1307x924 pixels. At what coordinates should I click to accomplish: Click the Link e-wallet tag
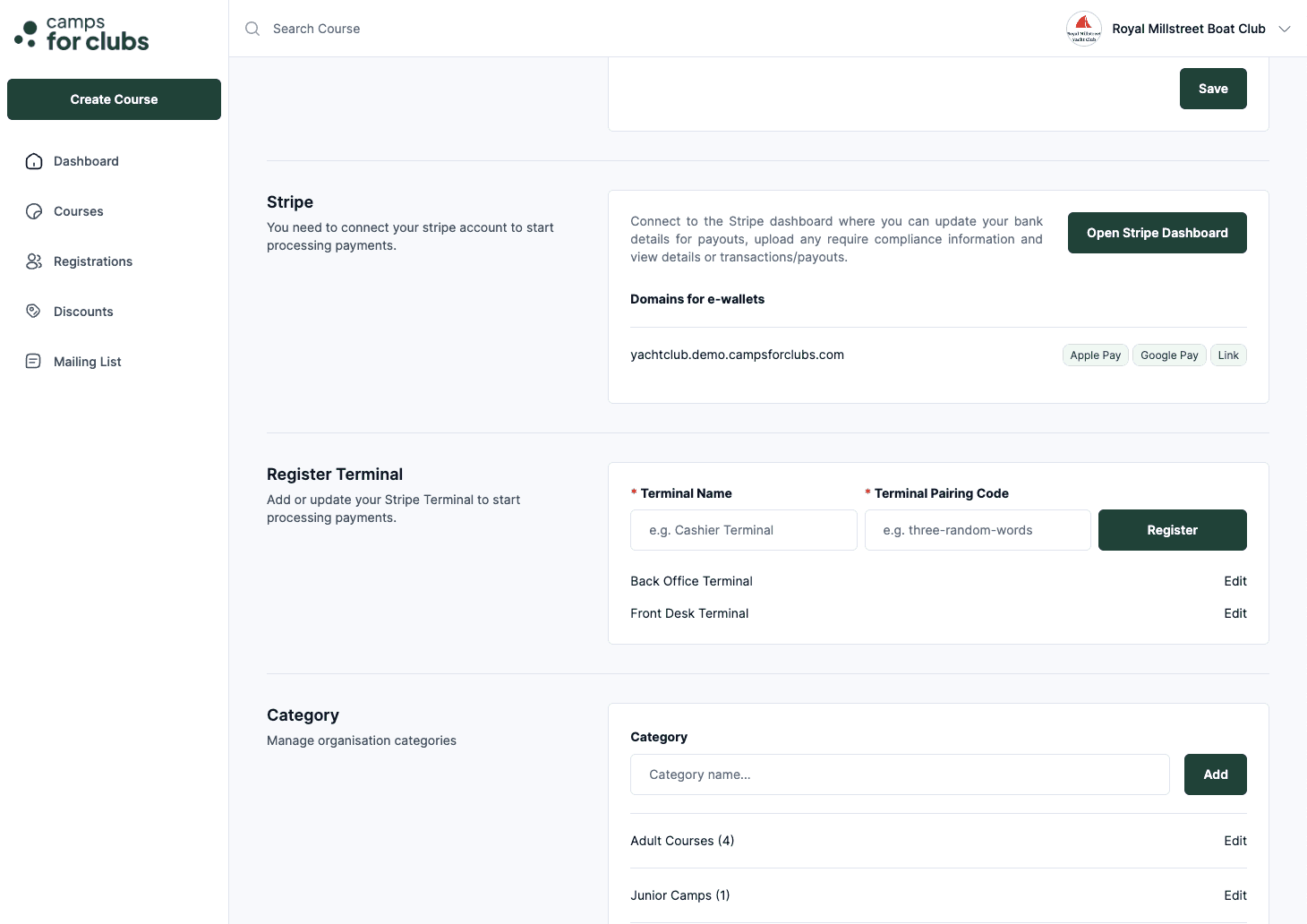pos(1228,355)
